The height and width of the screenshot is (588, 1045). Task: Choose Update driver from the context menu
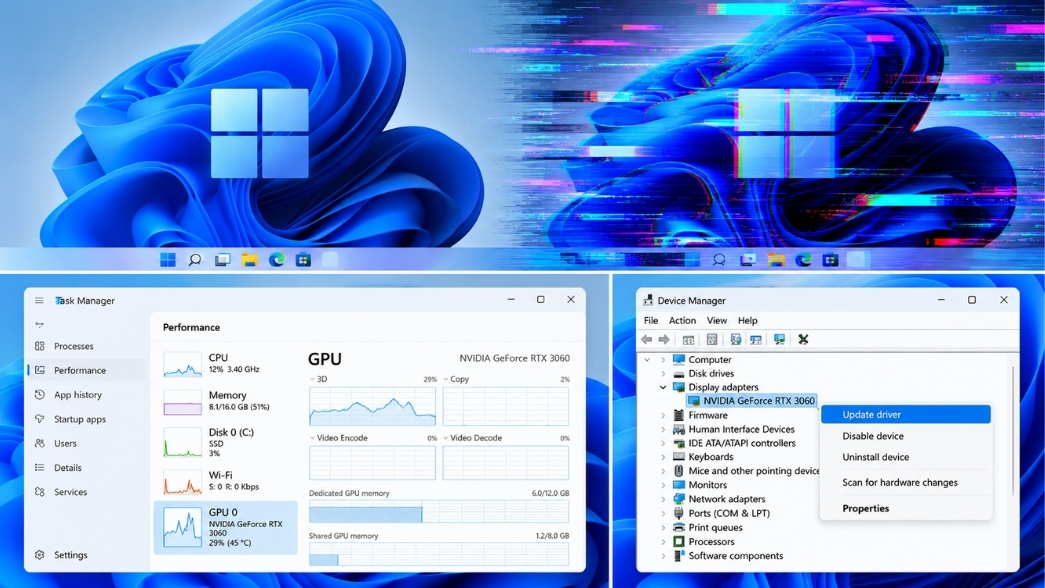(x=906, y=415)
